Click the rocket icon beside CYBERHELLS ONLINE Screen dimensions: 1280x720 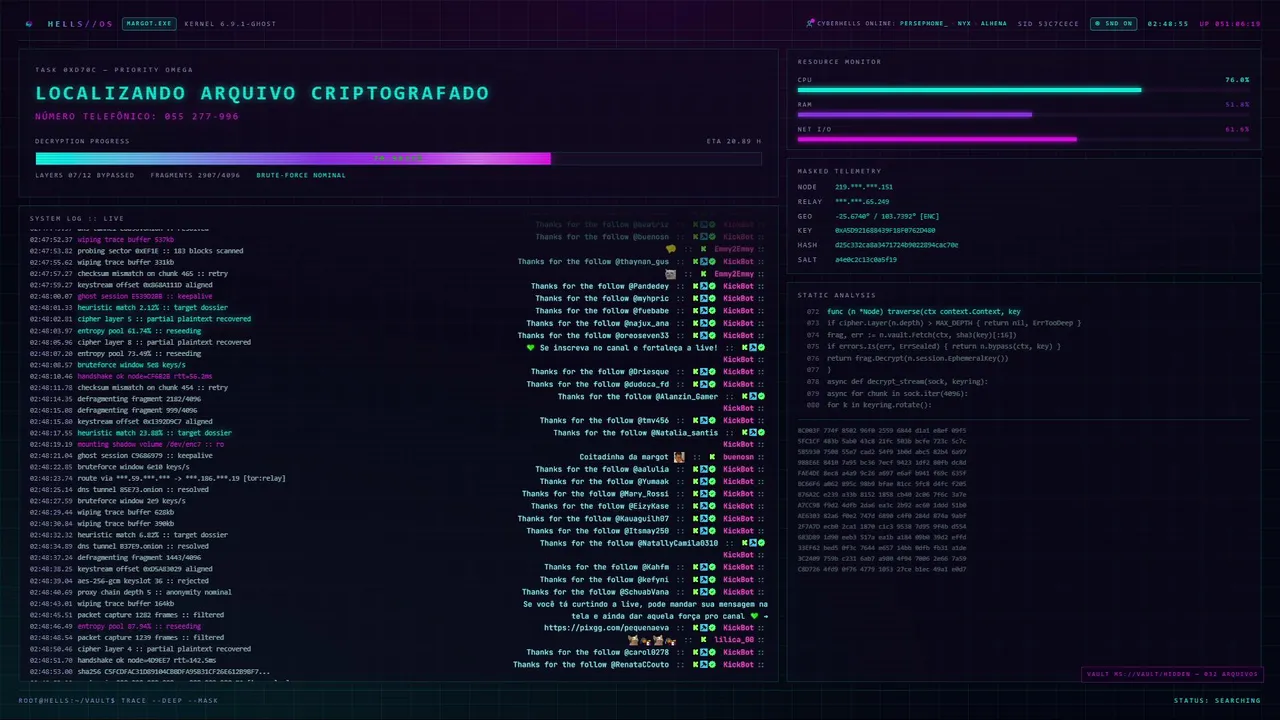coord(810,23)
